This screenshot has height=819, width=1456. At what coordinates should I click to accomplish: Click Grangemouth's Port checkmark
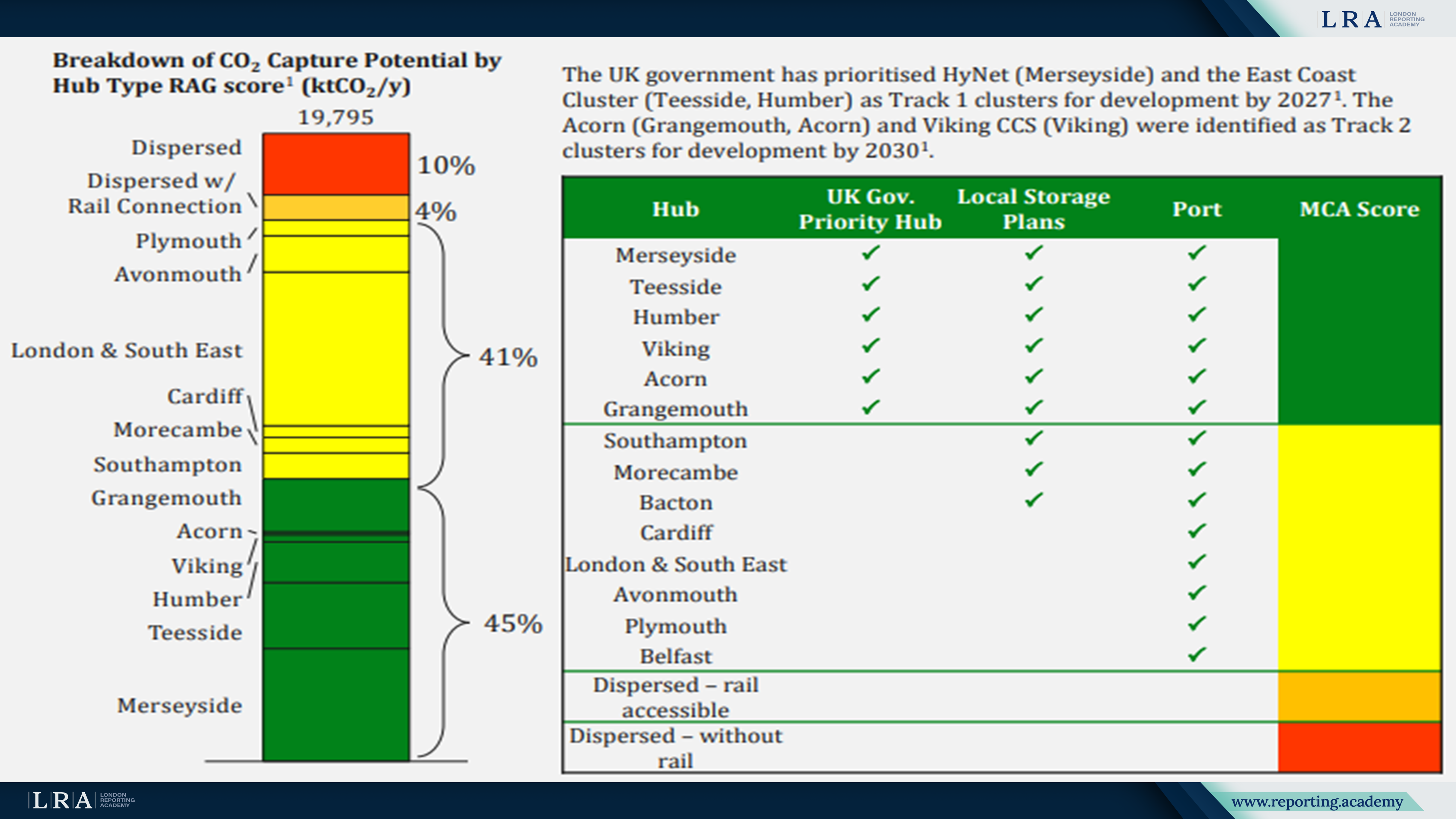[1197, 407]
